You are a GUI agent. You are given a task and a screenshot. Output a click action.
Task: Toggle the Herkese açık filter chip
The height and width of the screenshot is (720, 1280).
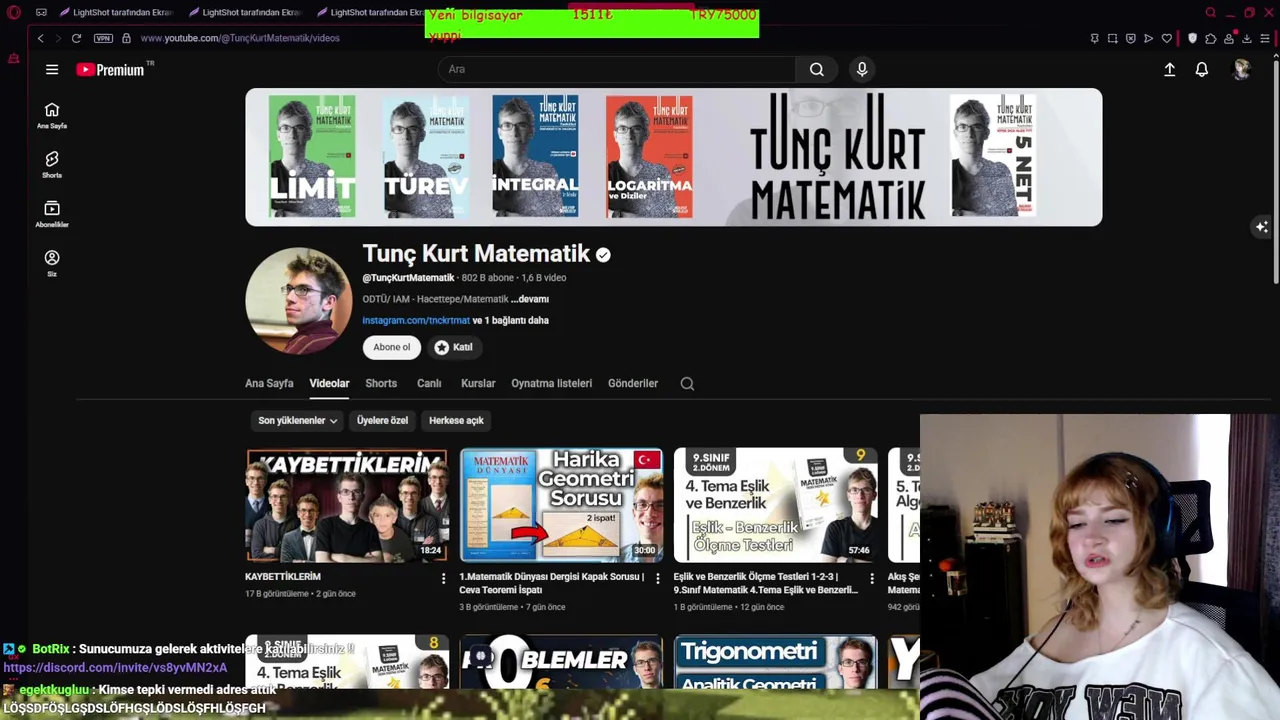coord(456,421)
